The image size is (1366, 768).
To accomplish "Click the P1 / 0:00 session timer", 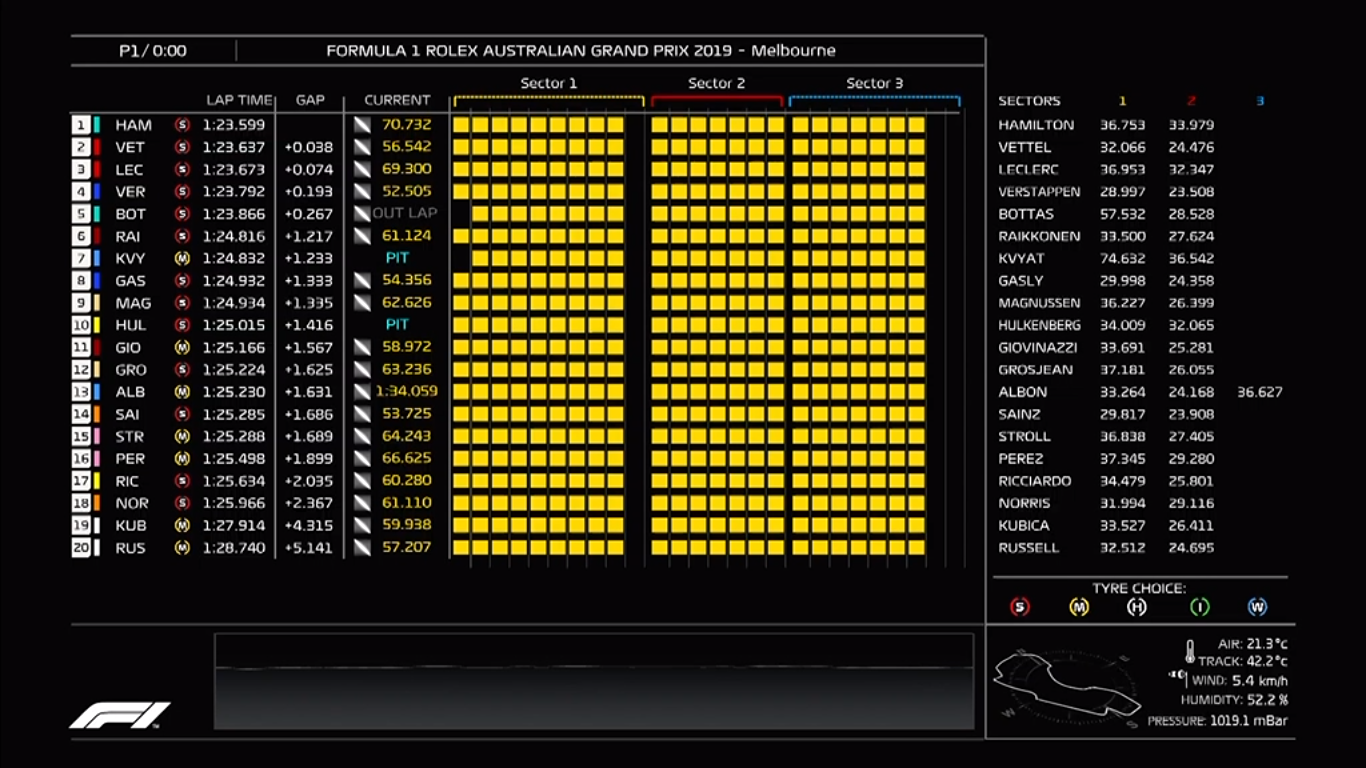I will 153,51.
